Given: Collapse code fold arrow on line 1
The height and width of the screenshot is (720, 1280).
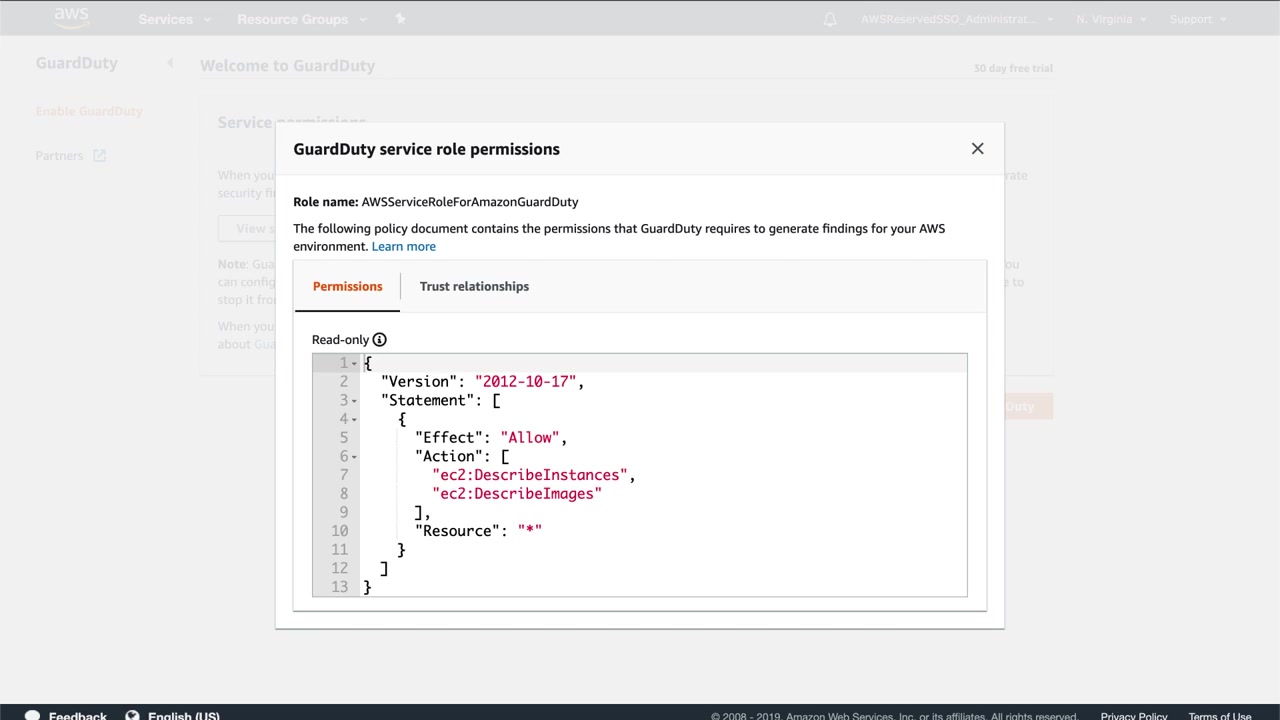Looking at the screenshot, I should (354, 363).
